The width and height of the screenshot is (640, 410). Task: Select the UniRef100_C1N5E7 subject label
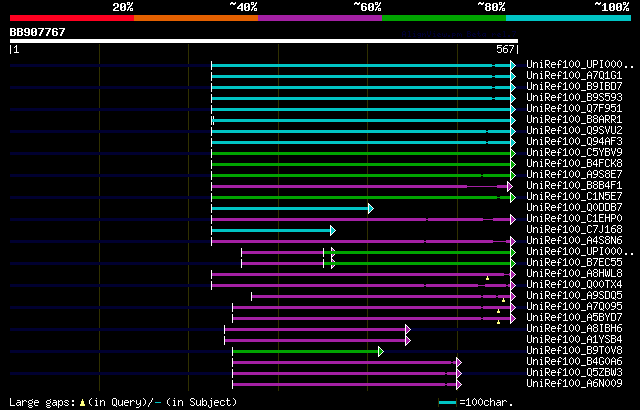[x=574, y=197]
